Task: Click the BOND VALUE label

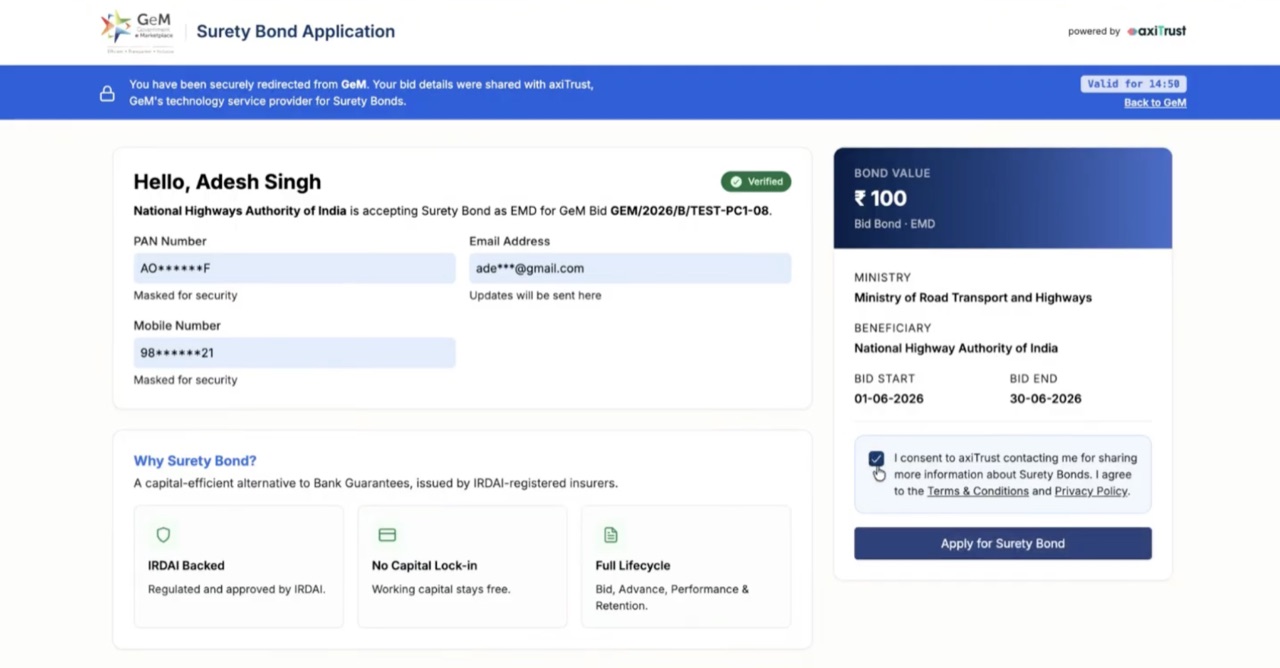Action: (892, 173)
